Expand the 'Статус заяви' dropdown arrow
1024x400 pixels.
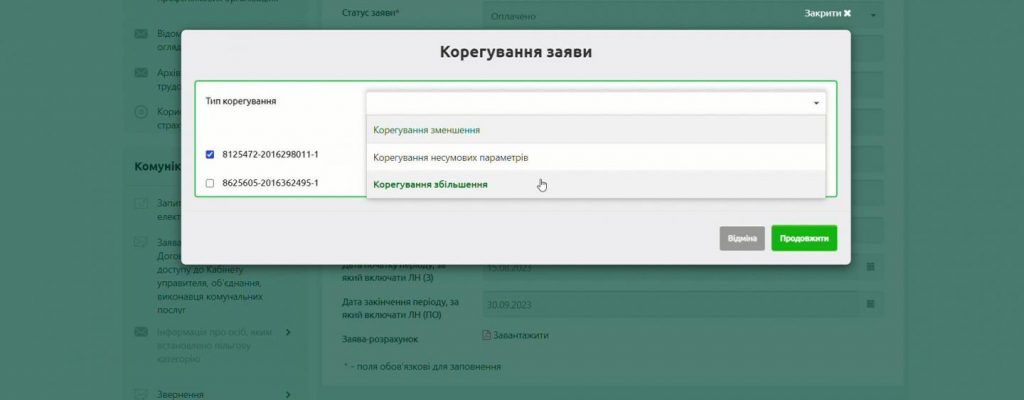[x=872, y=16]
